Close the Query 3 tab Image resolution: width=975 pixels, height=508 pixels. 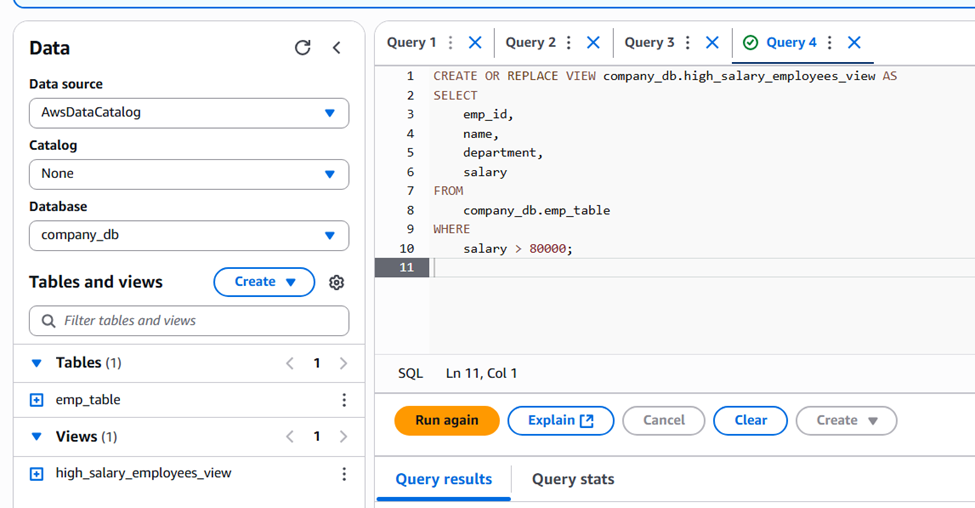coord(712,42)
